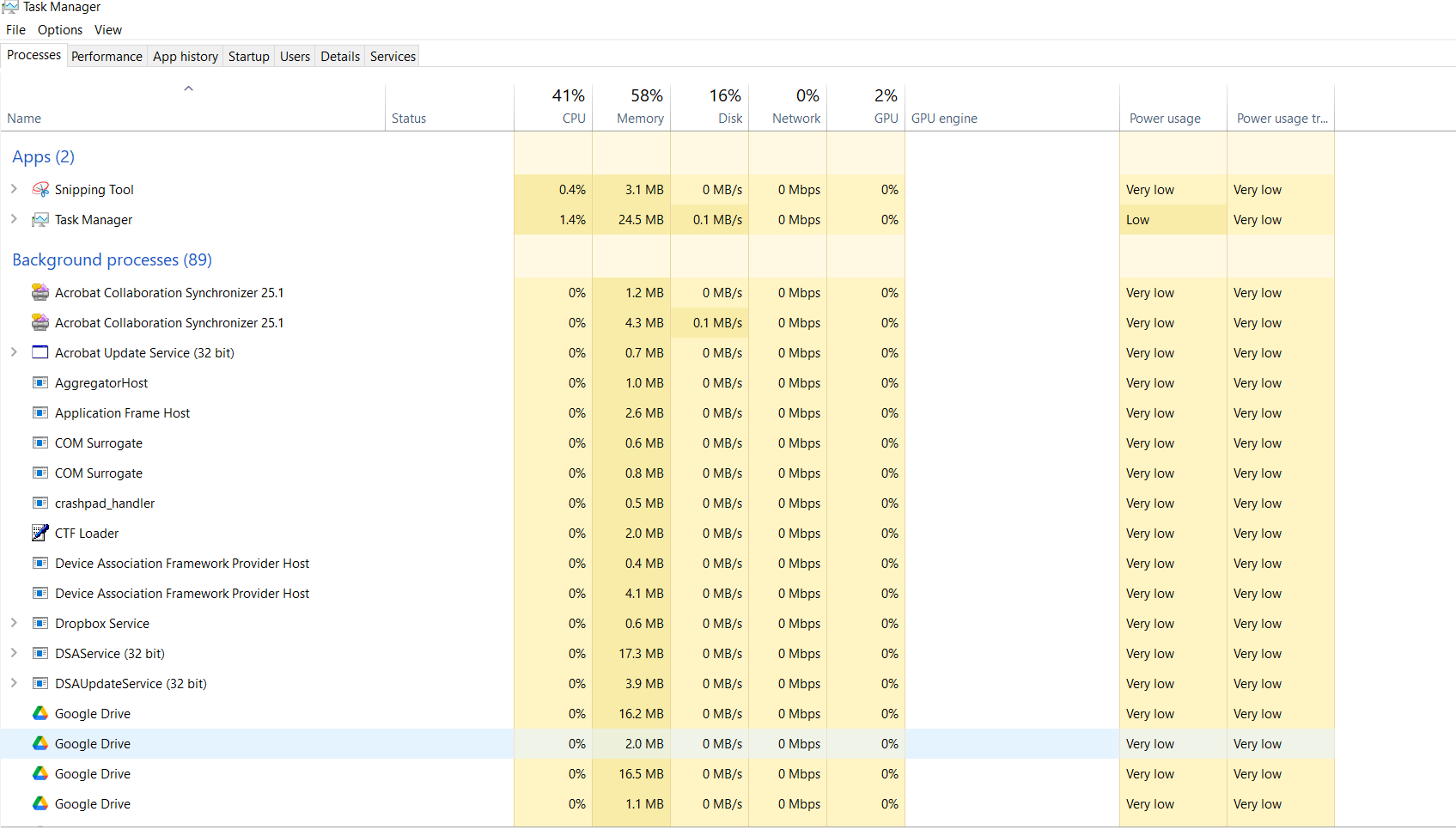Click the AggregatorHost process icon
This screenshot has height=836, width=1456.
[40, 382]
